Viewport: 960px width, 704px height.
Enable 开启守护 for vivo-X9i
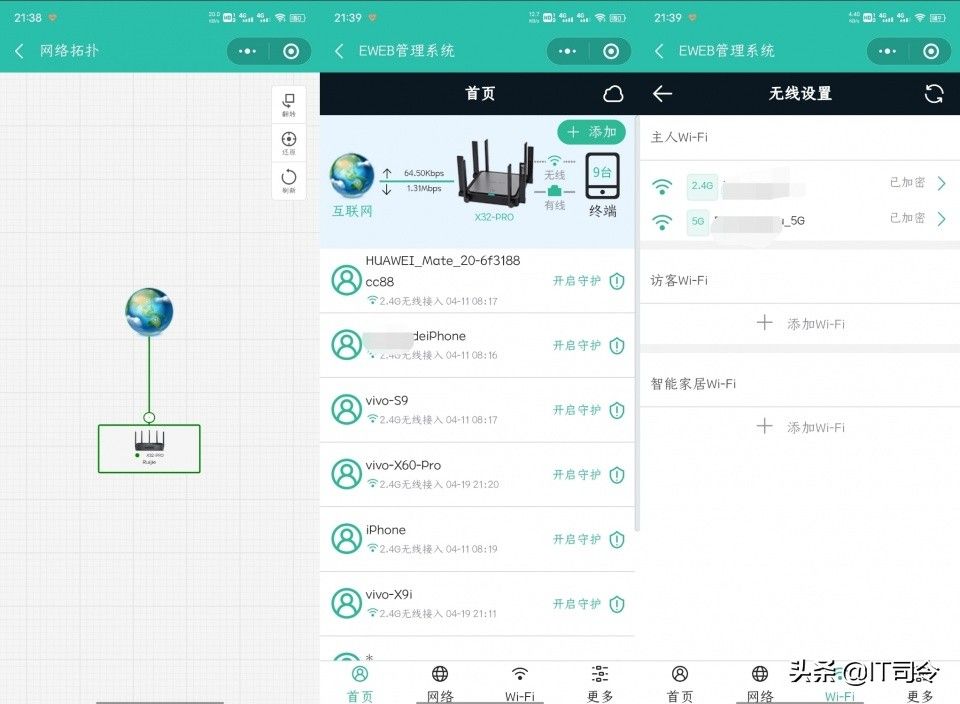pos(588,604)
